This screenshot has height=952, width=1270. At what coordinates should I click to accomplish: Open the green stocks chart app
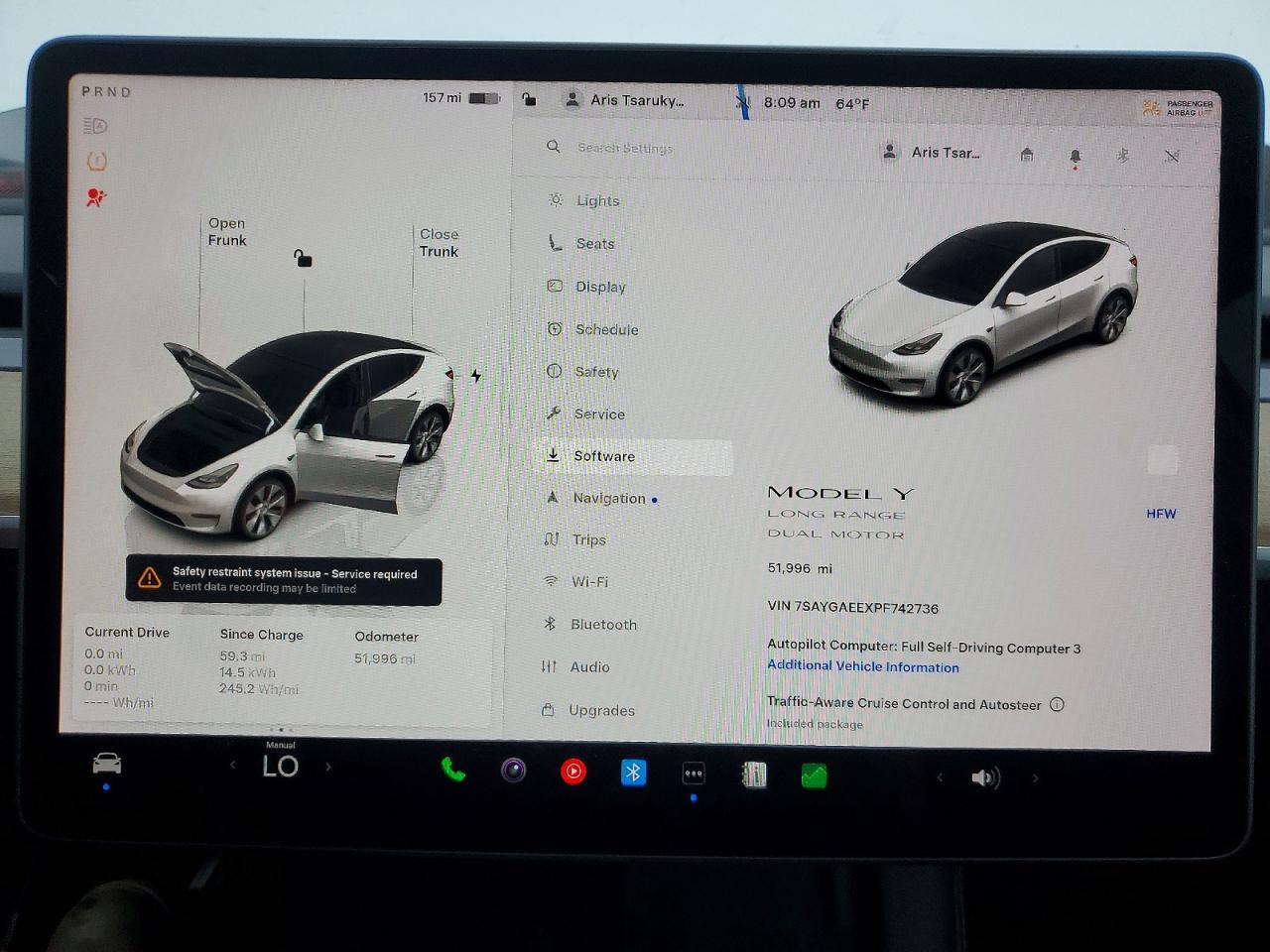pyautogui.click(x=814, y=775)
